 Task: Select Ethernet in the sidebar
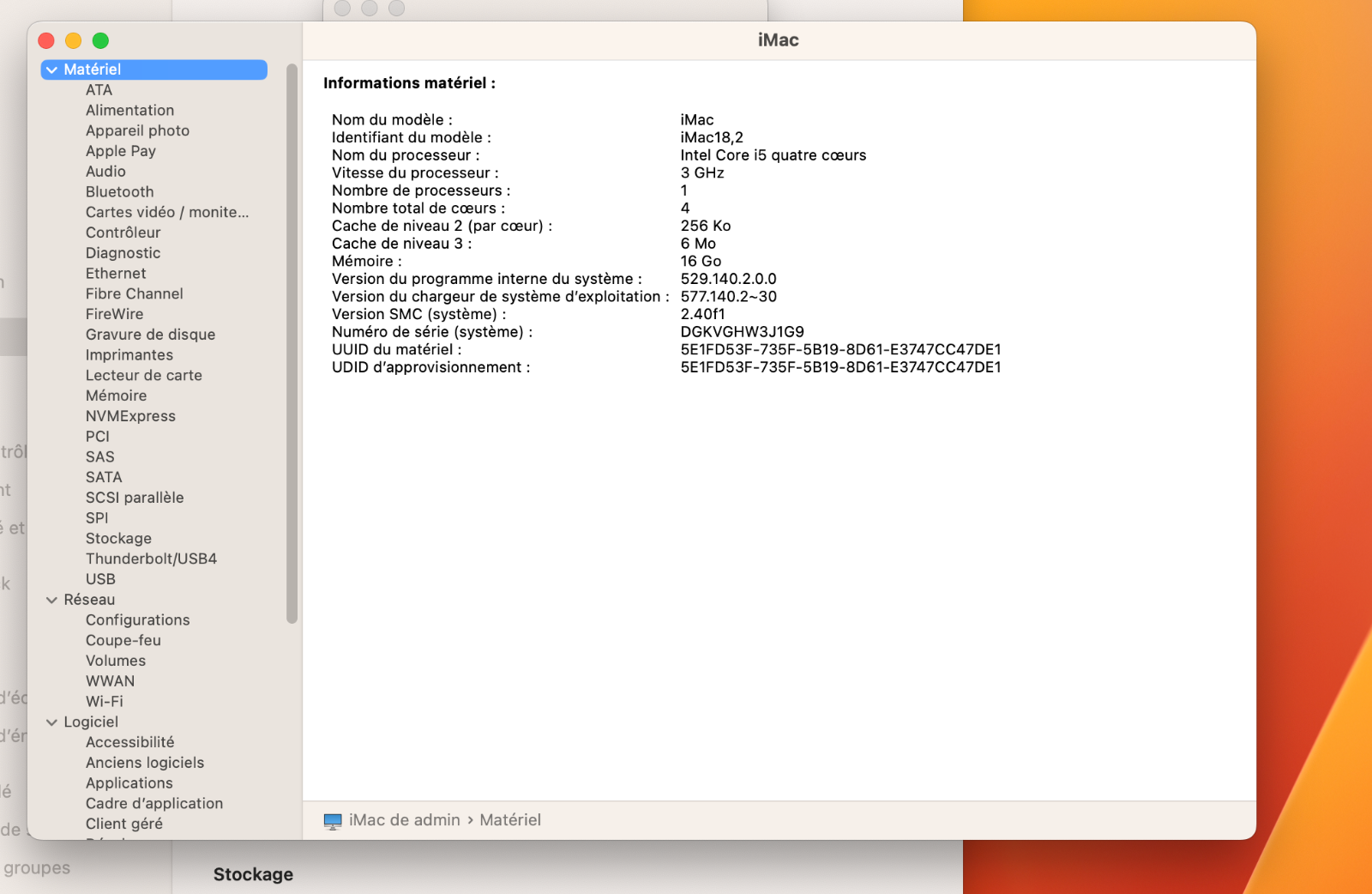coord(116,274)
